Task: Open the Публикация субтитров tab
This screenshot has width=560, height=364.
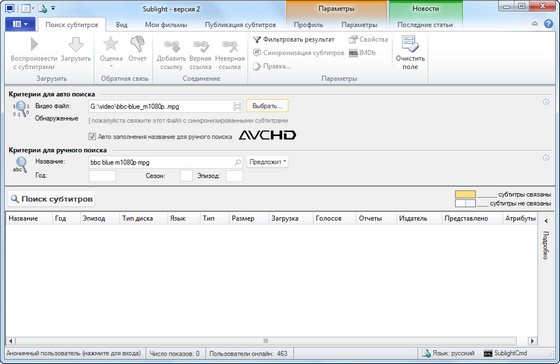Action: click(x=240, y=25)
